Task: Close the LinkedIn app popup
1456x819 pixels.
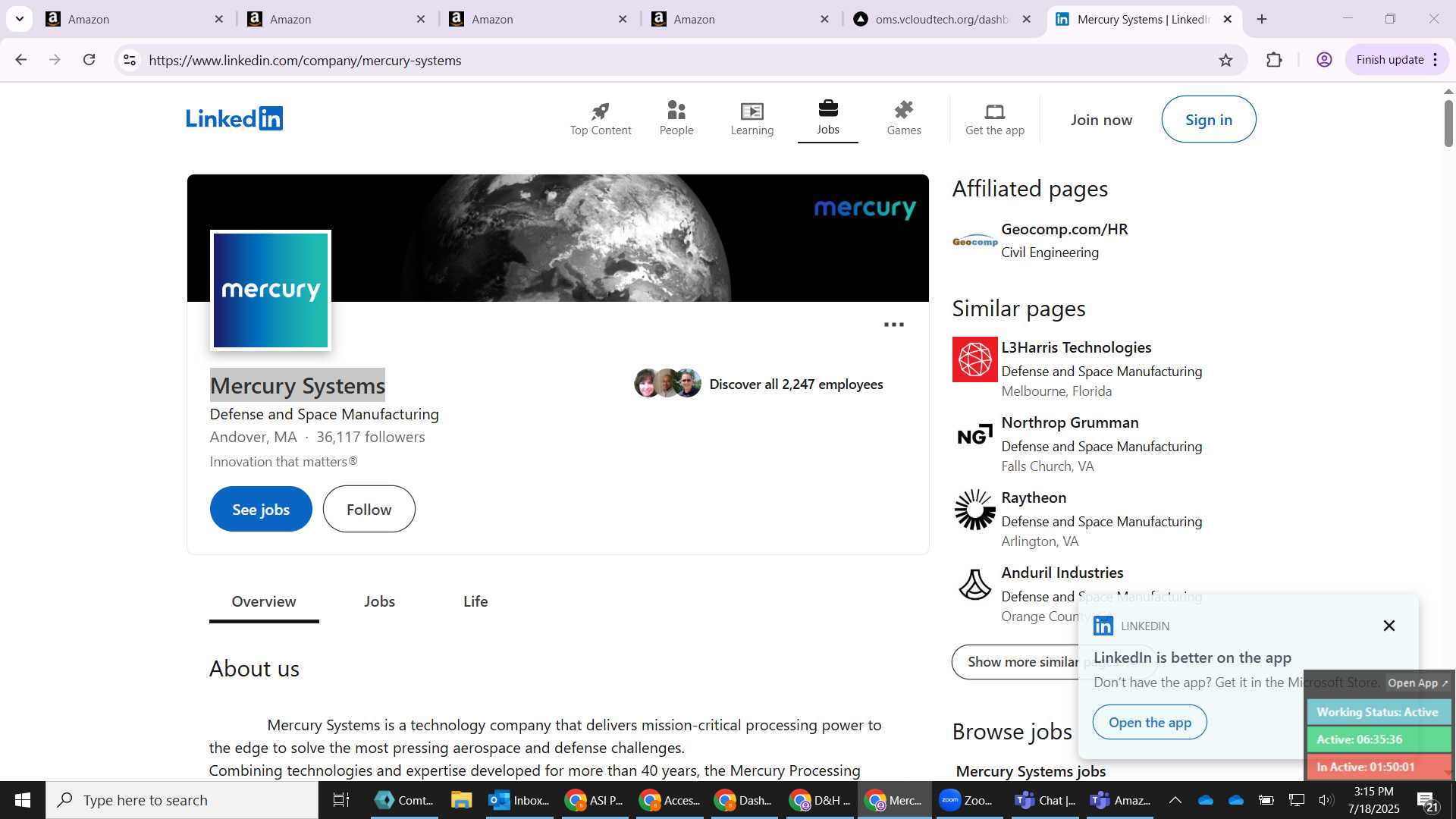Action: click(1389, 626)
